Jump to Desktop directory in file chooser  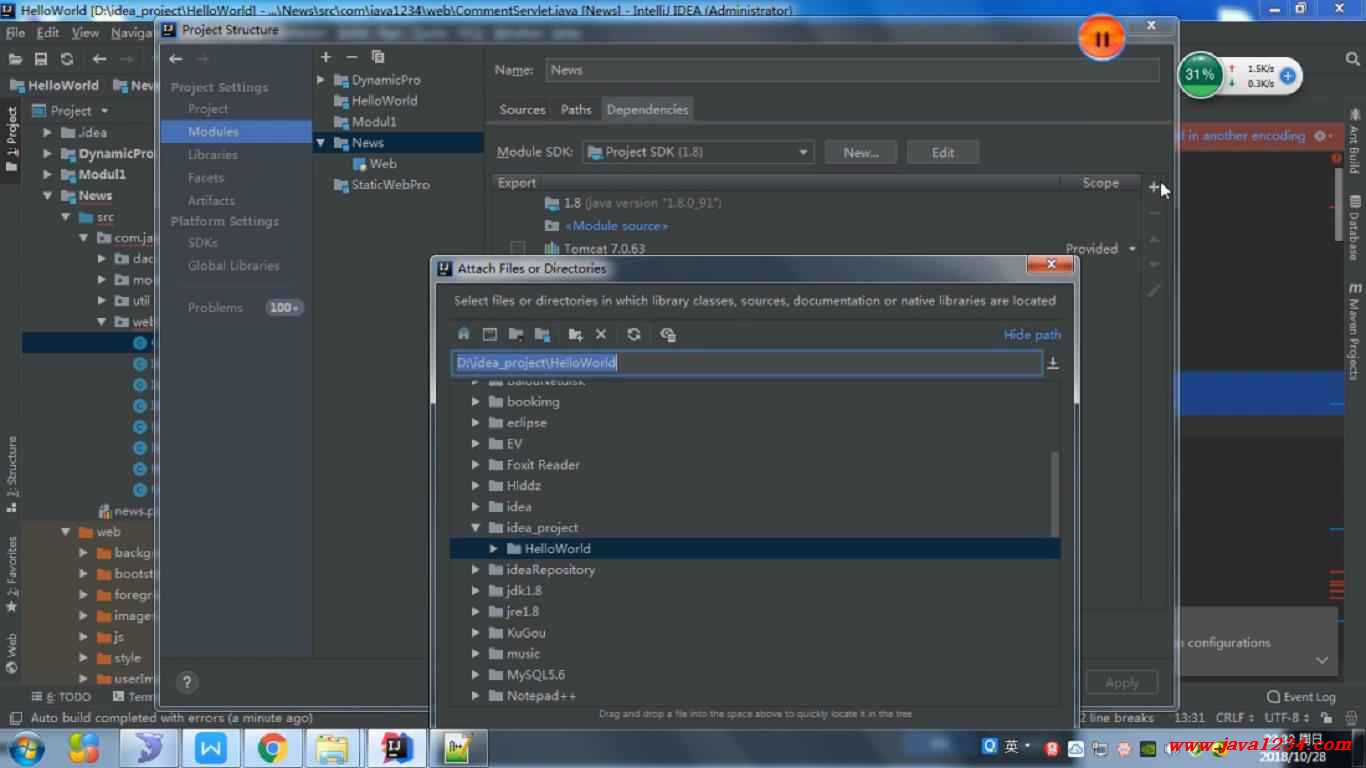coord(490,334)
